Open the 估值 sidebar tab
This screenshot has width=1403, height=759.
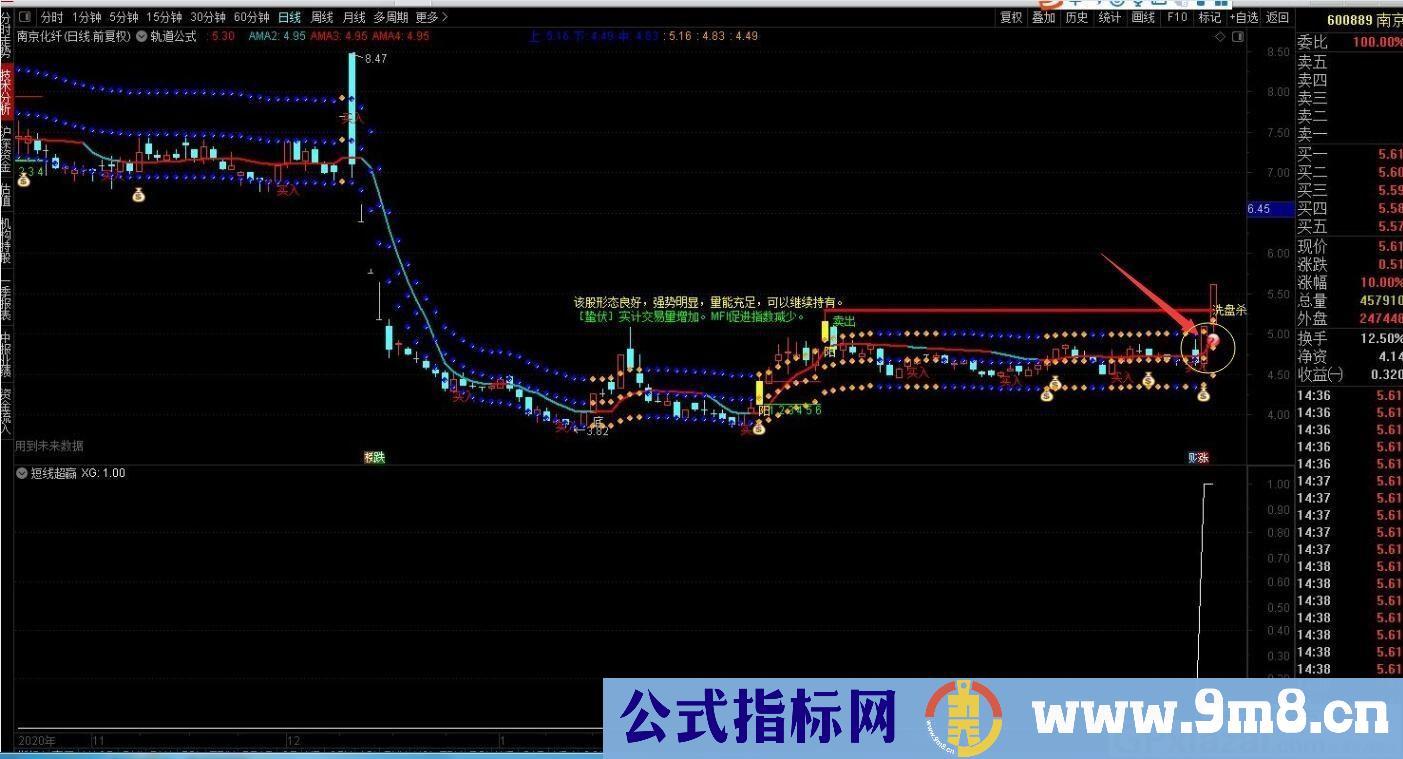(x=6, y=194)
